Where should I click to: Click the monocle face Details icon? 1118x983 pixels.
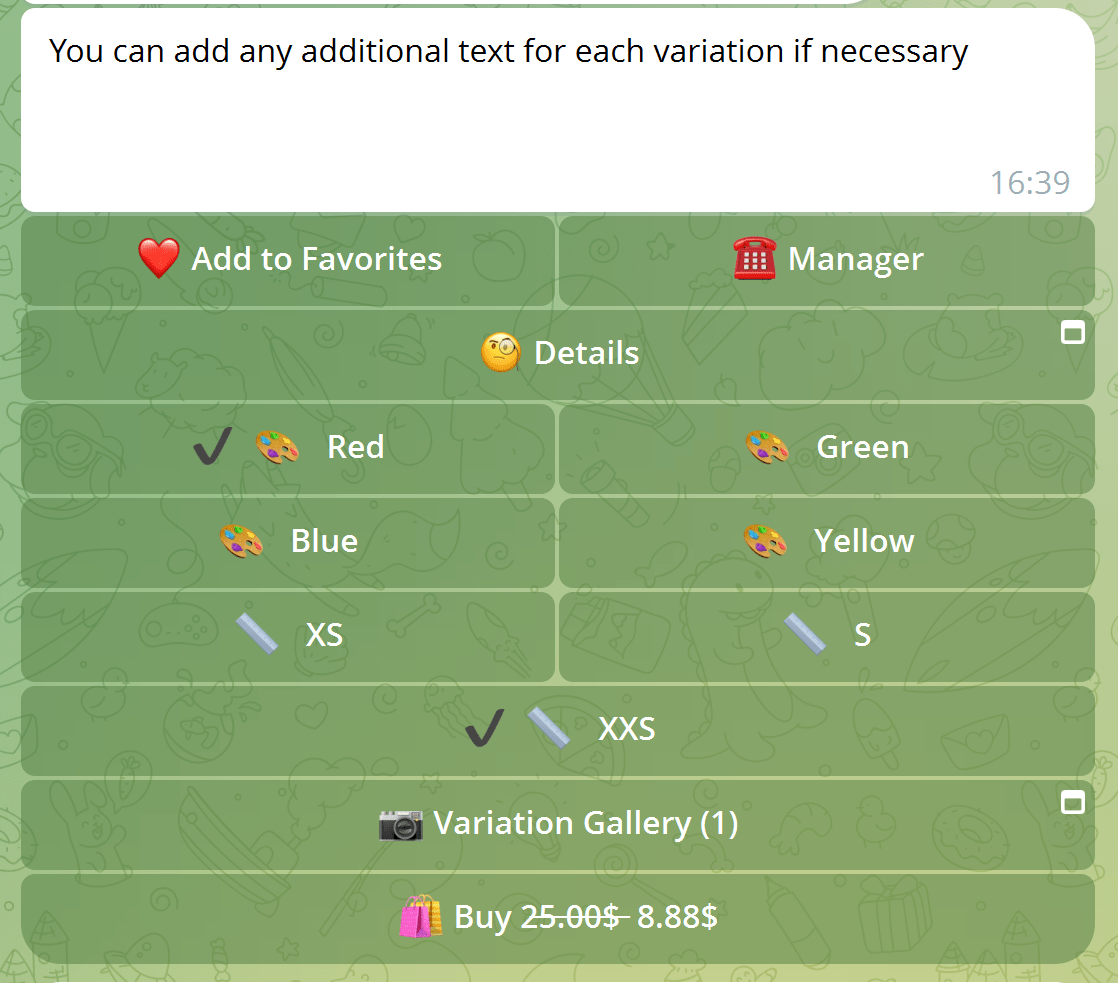(501, 353)
